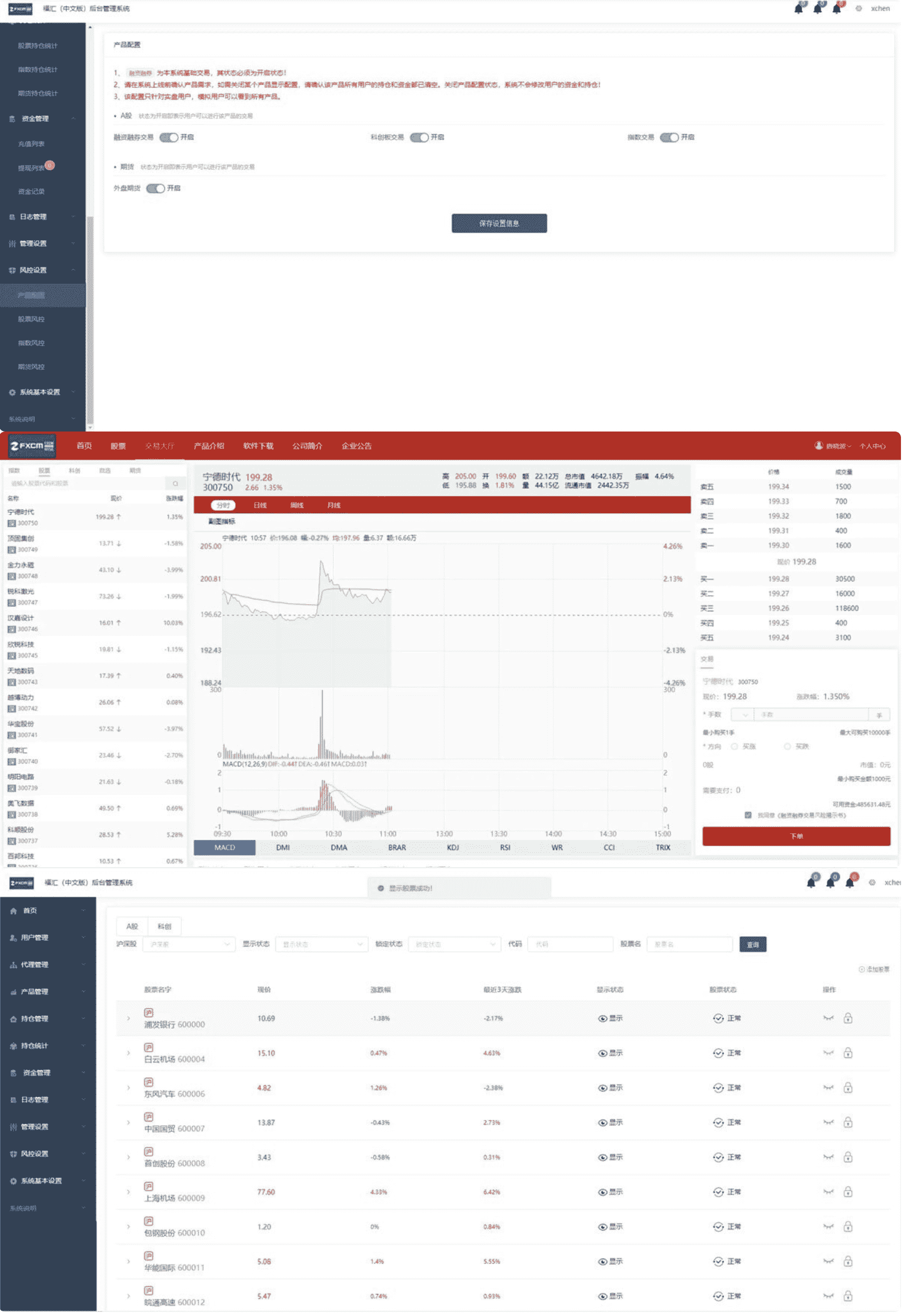Image resolution: width=902 pixels, height=1316 pixels.
Task: Click the 查询 button
Action: tap(753, 944)
